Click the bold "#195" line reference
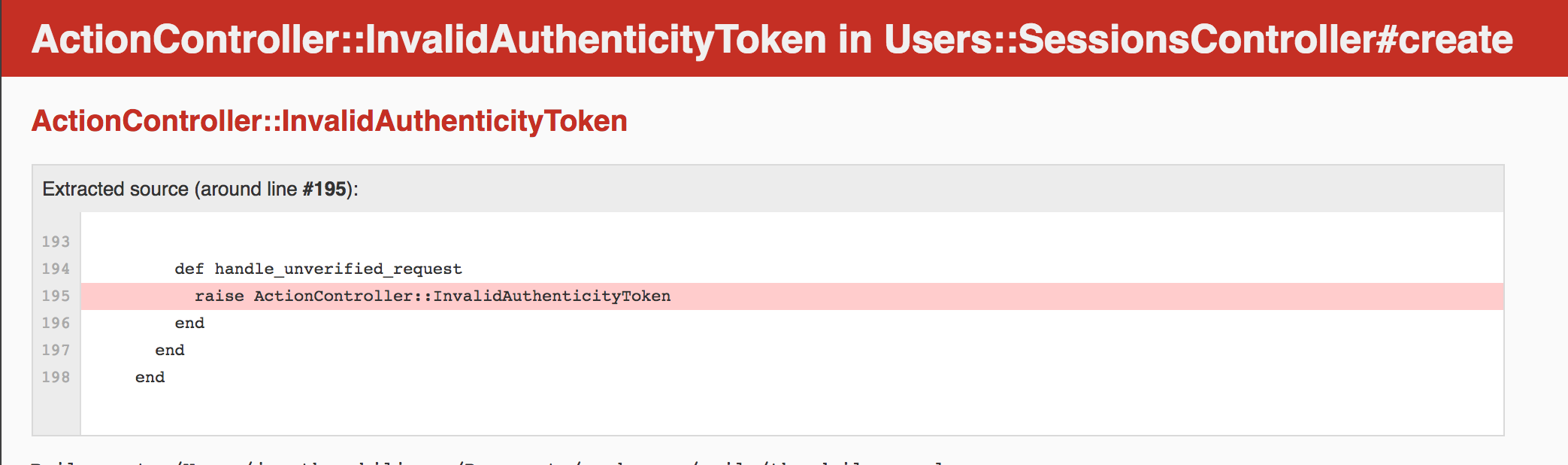This screenshot has width=1568, height=465. (324, 189)
